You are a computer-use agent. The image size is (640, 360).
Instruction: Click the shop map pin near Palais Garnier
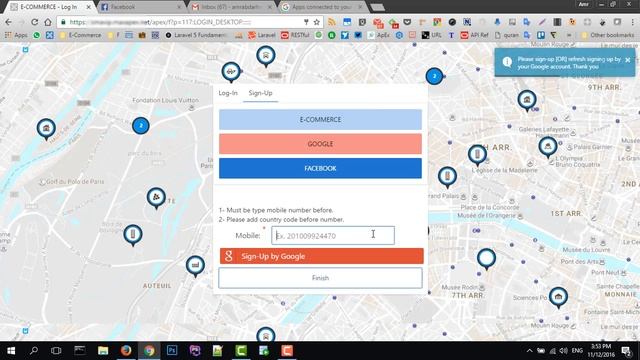(x=547, y=147)
